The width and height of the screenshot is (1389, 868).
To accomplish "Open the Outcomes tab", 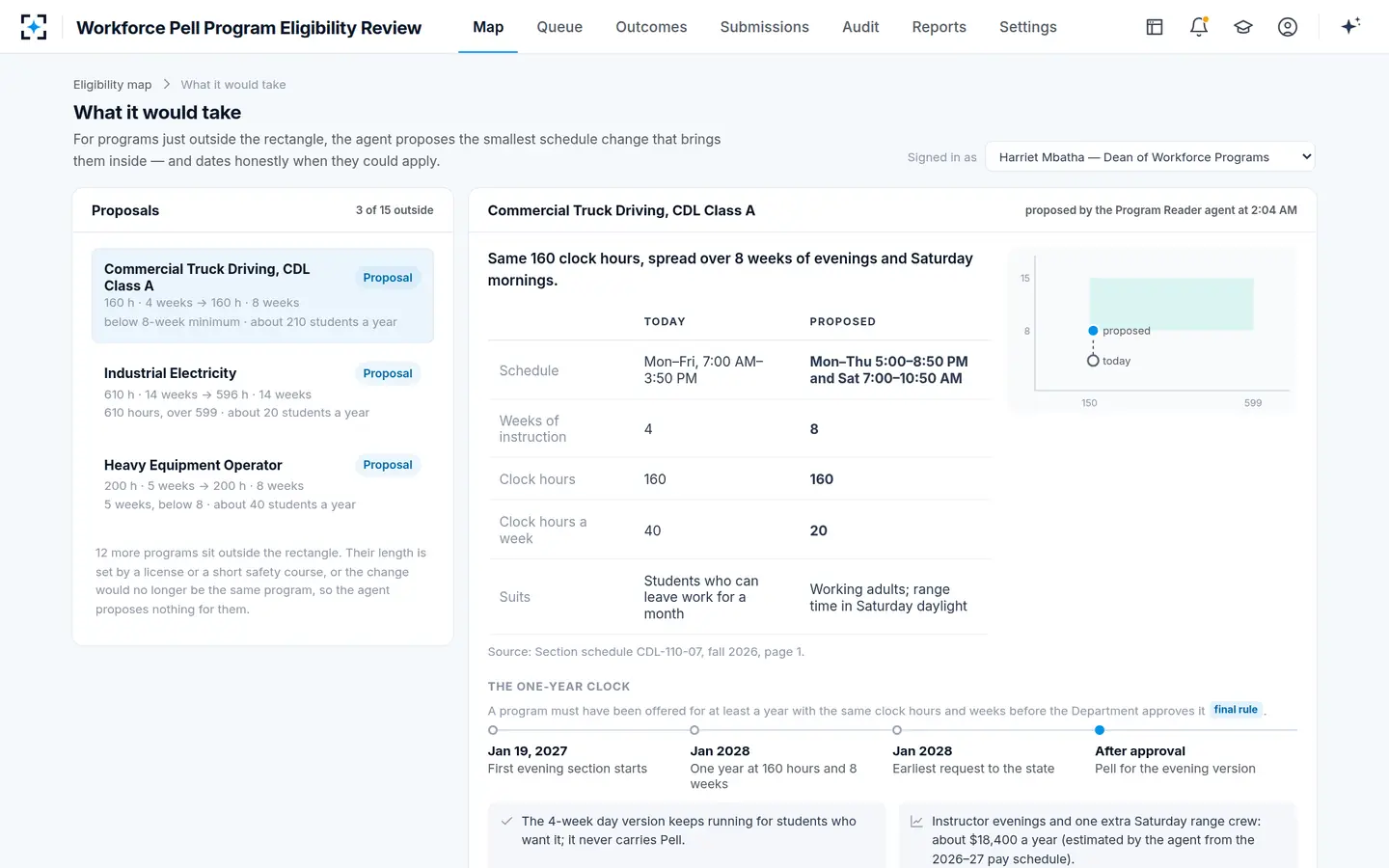I will [651, 27].
